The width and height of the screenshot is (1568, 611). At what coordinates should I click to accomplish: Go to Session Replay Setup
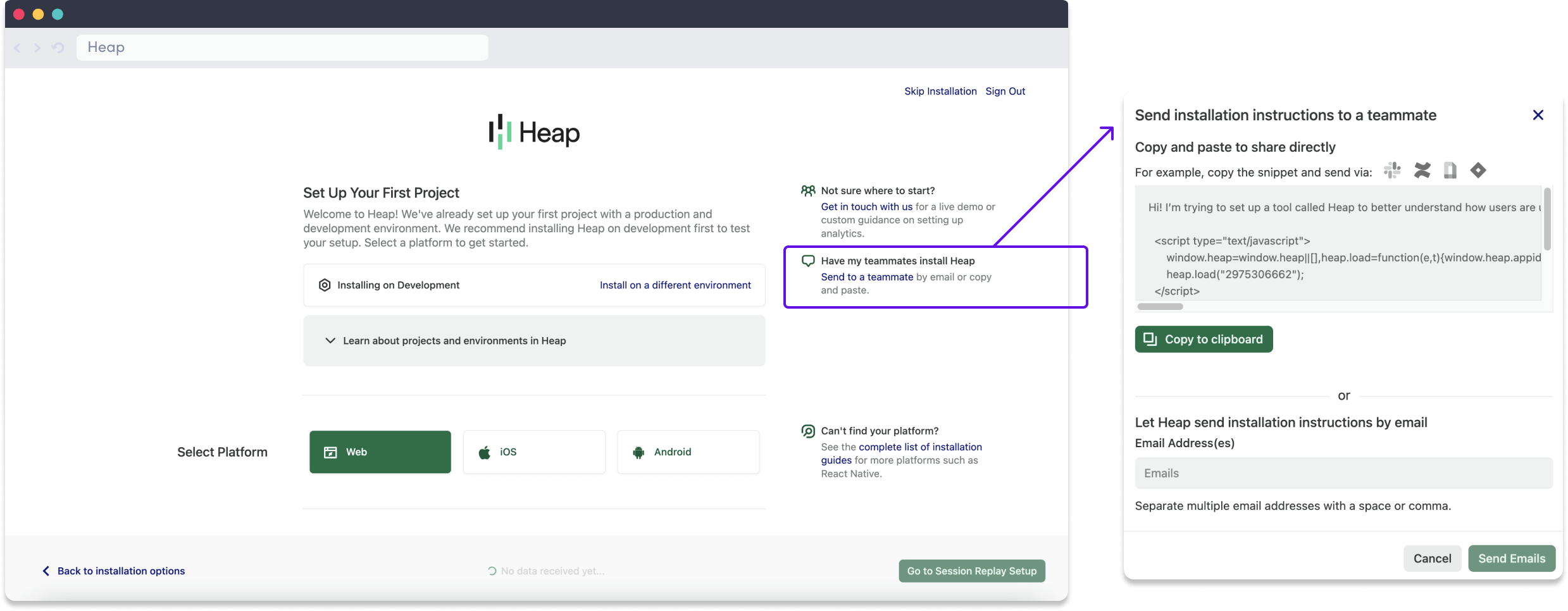coord(972,571)
